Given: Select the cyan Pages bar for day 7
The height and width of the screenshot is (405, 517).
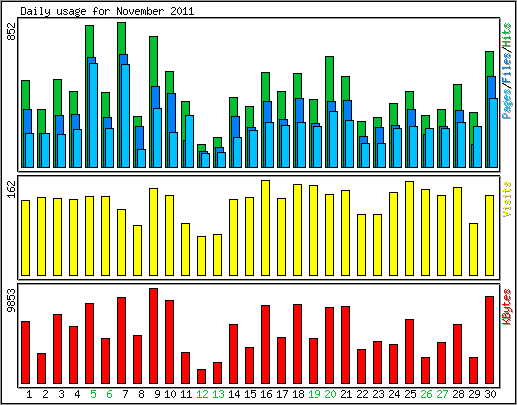Looking at the screenshot, I should 126,116.
